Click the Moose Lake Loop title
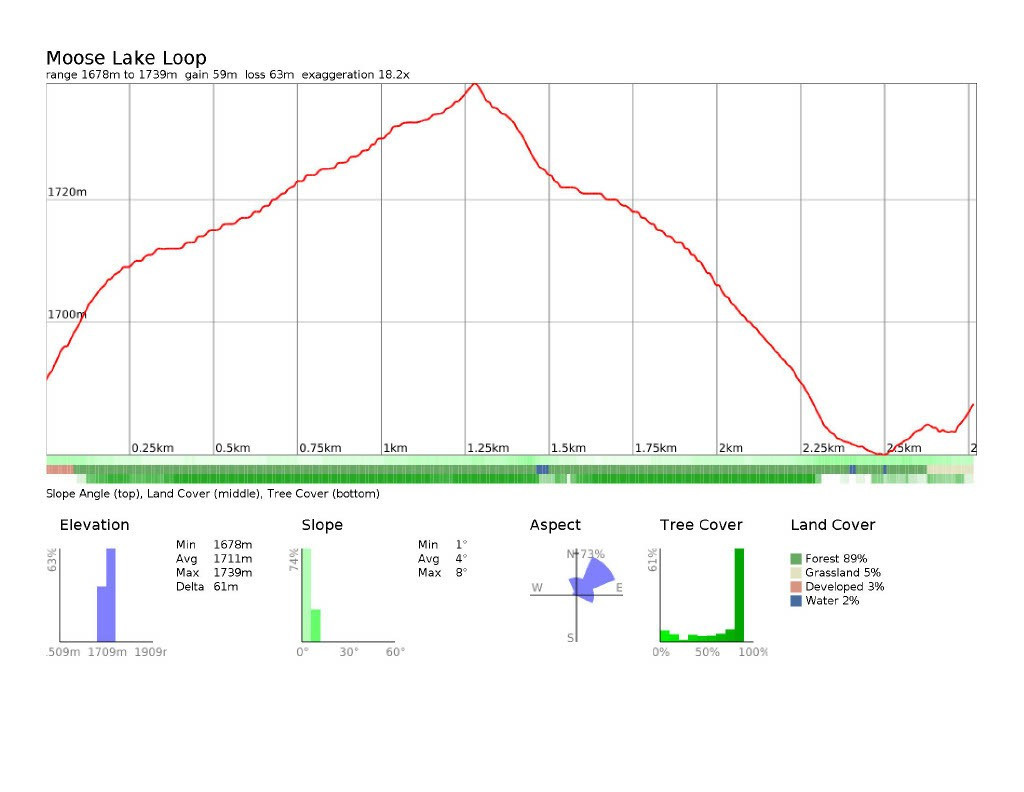1024x792 pixels. tap(126, 58)
